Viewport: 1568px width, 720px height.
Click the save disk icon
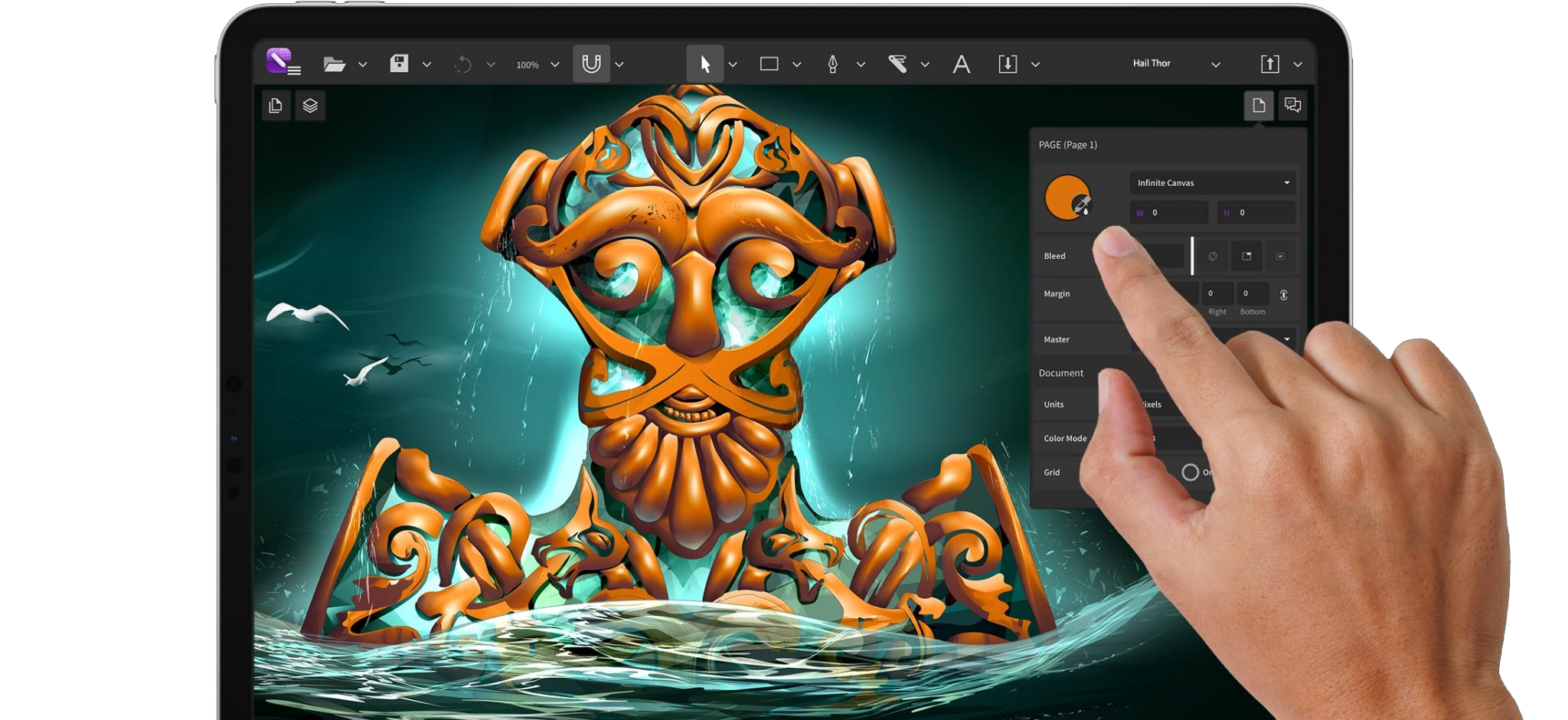(x=399, y=64)
